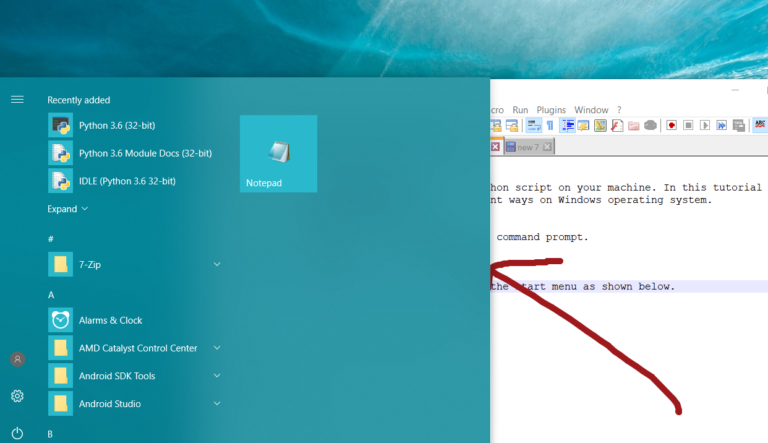
Task: Open the Plugins menu
Action: (x=551, y=110)
